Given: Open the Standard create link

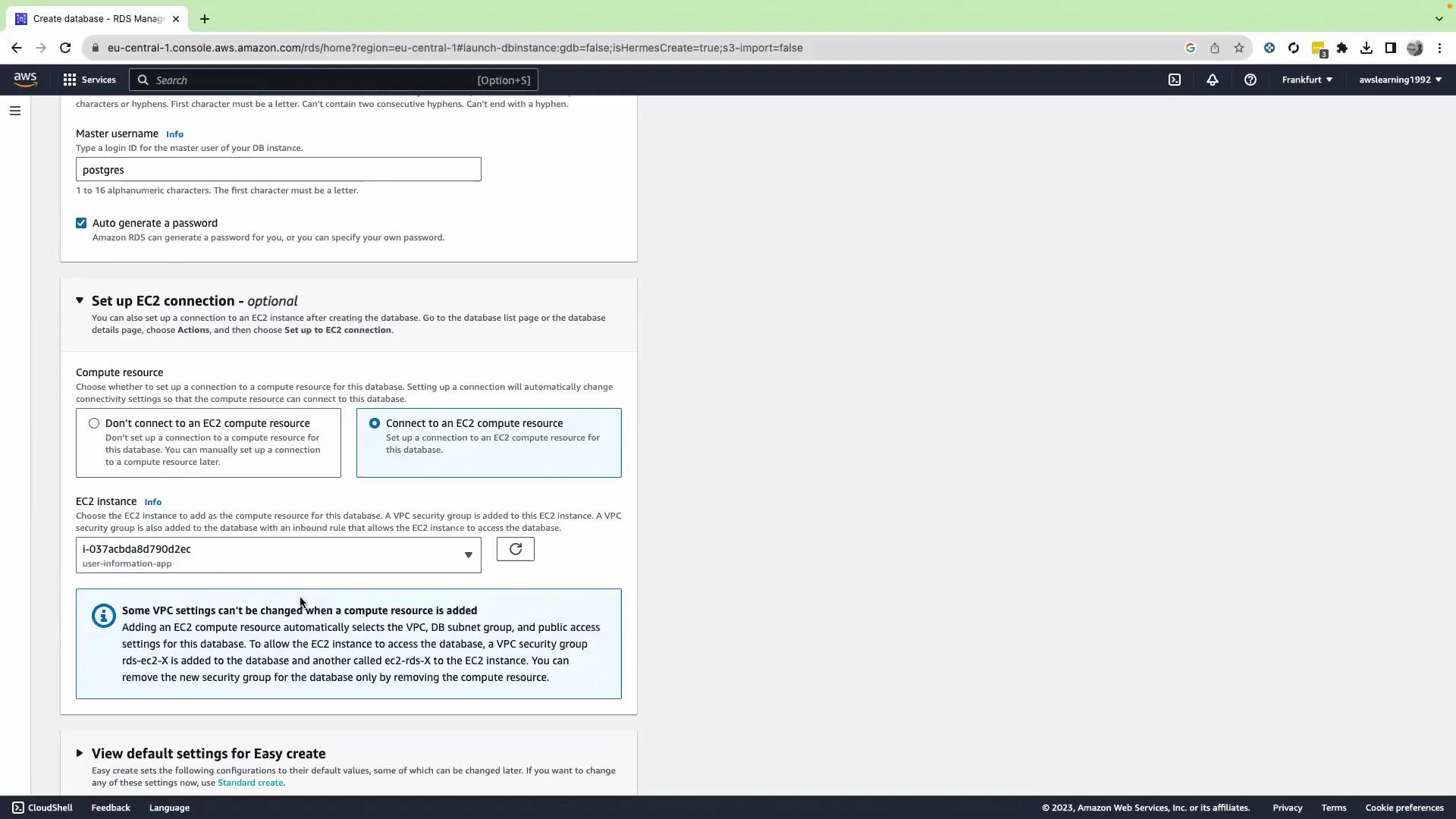Looking at the screenshot, I should coord(249,782).
